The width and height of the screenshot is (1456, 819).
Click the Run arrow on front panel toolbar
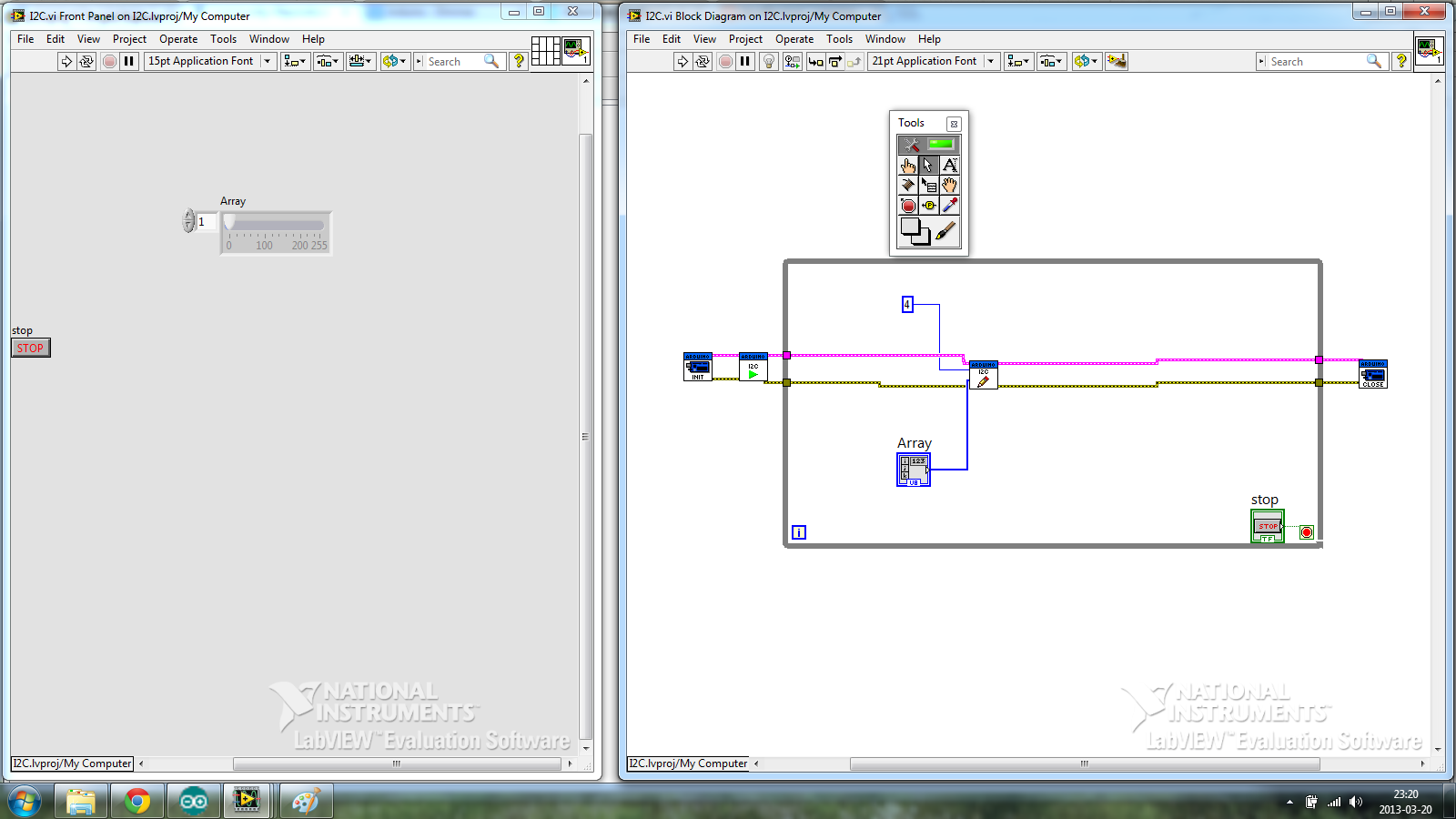coord(66,61)
